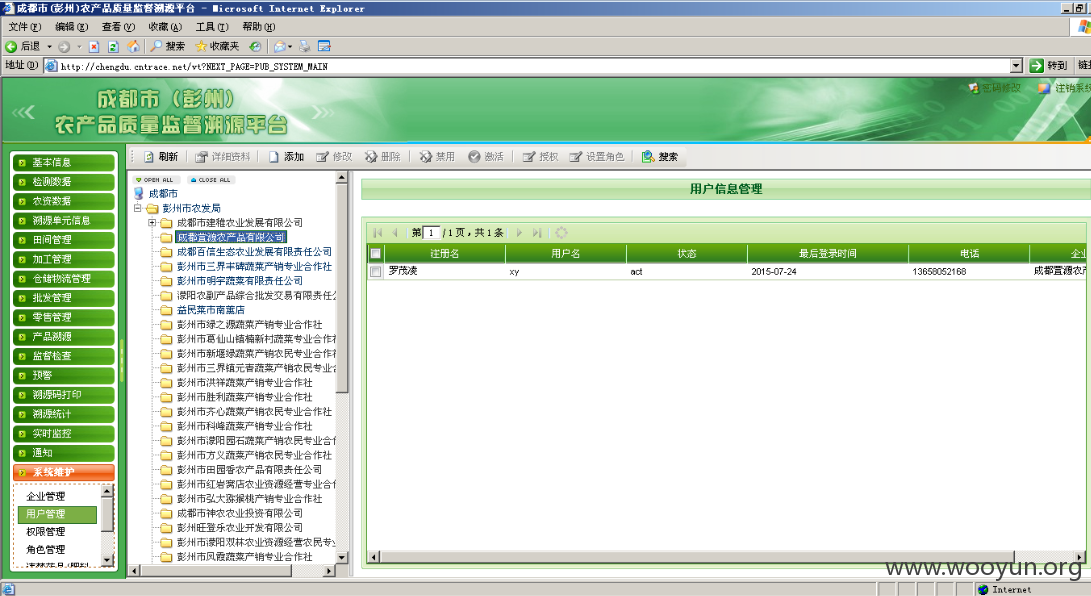The height and width of the screenshot is (596, 1091).
Task: Click the 系统维护 orange section header
Action: [63, 472]
